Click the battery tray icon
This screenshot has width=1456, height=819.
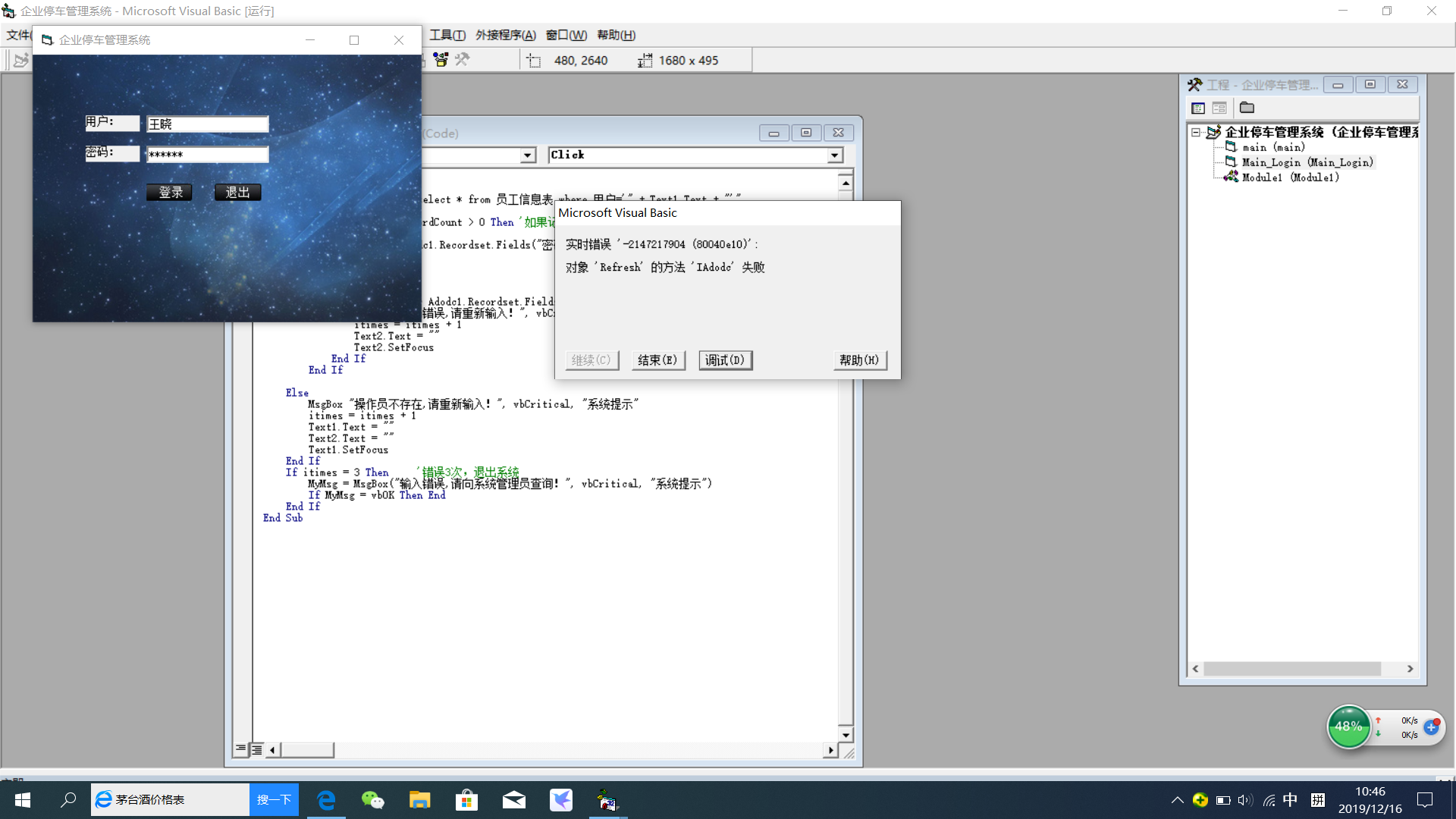1222,800
